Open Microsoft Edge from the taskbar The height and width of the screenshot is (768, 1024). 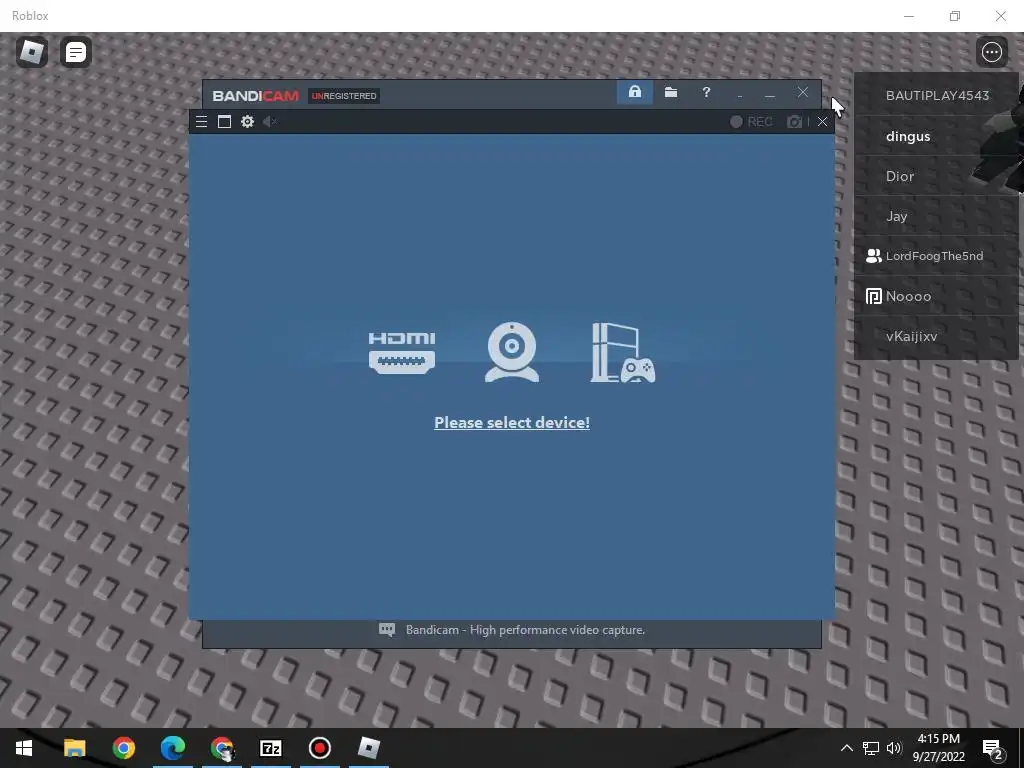pyautogui.click(x=173, y=748)
